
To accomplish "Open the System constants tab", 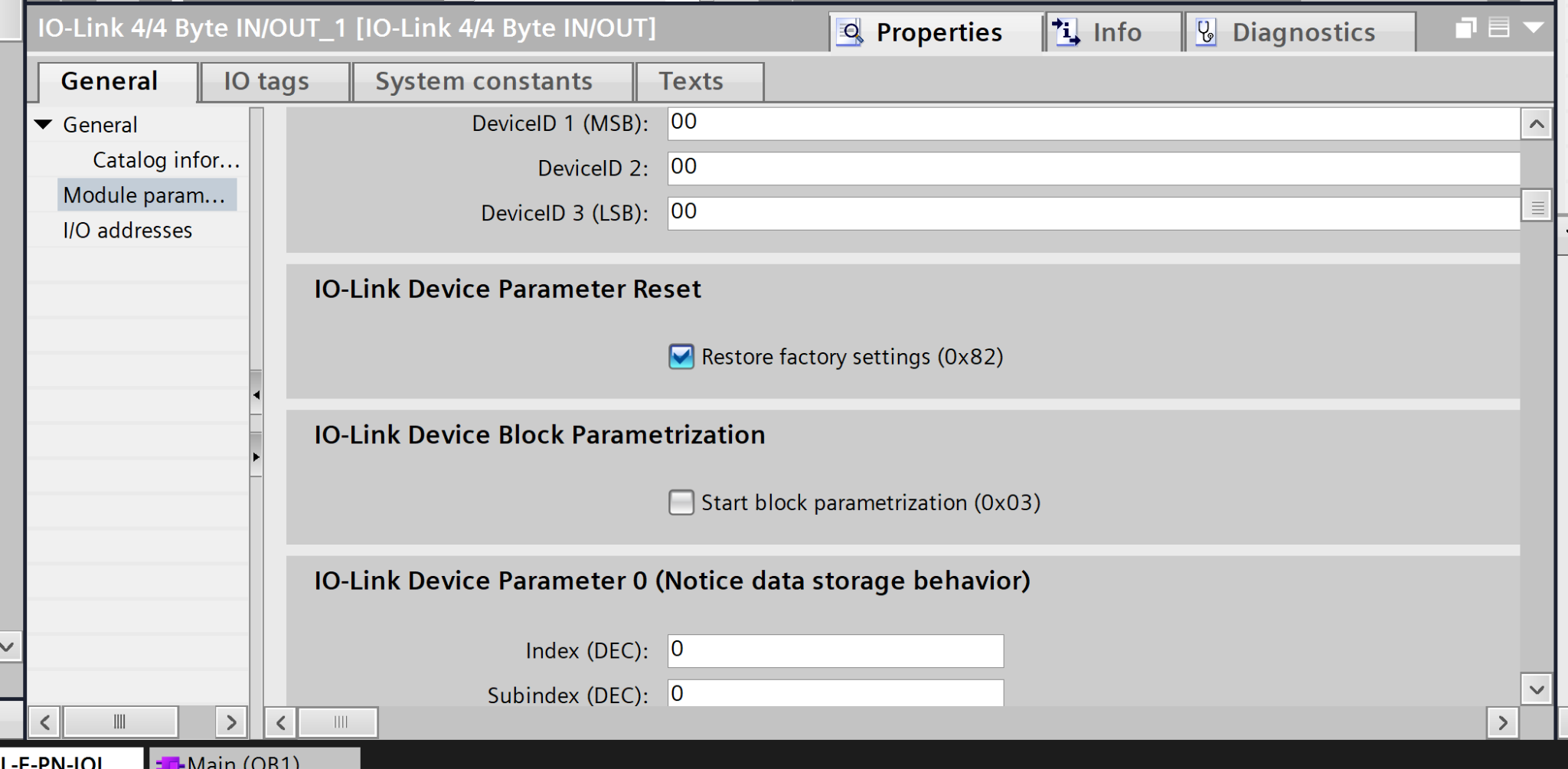I will [483, 81].
